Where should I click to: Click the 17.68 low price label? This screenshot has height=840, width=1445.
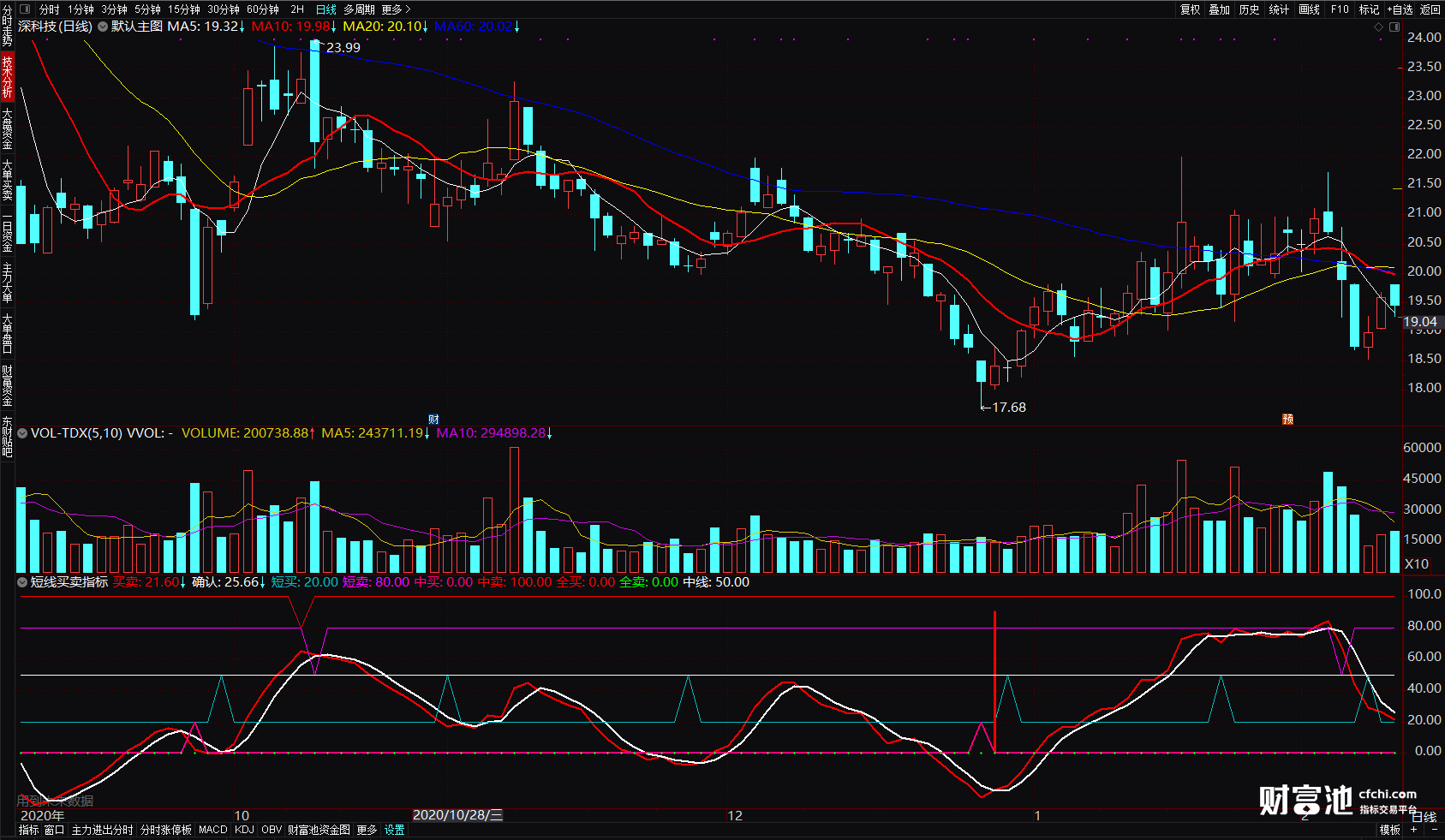(1009, 408)
